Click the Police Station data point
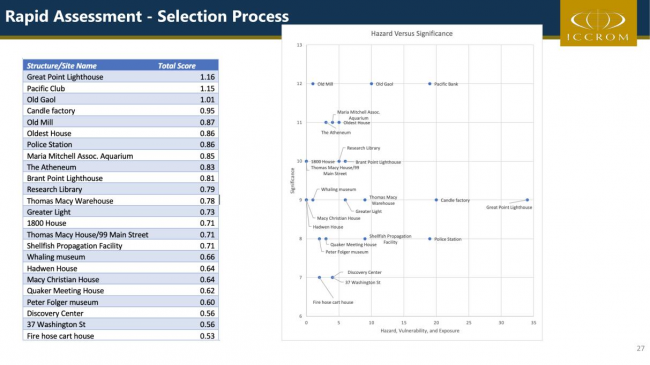The height and width of the screenshot is (365, 650). (x=429, y=239)
